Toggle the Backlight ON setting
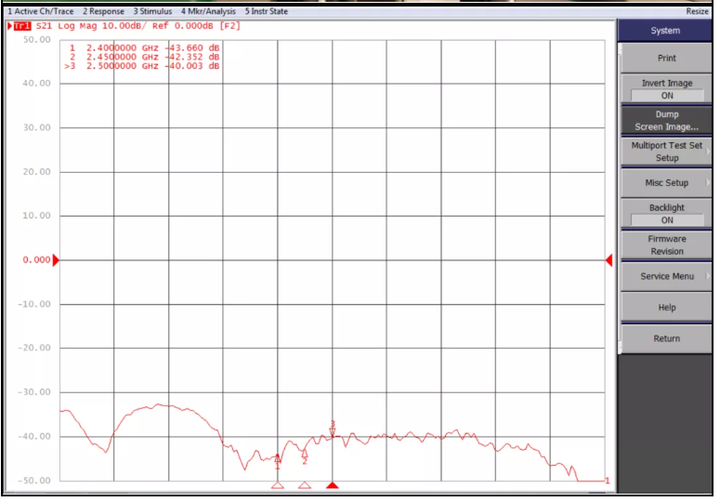Image resolution: width=720 pixels, height=502 pixels. coord(666,214)
